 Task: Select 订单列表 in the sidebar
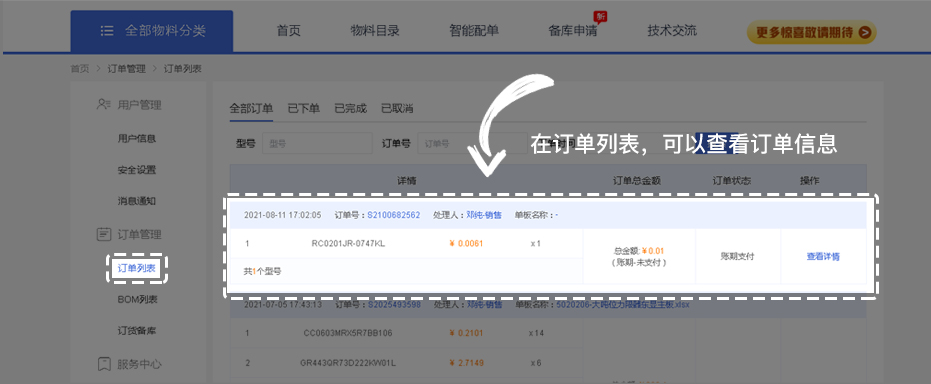(137, 268)
